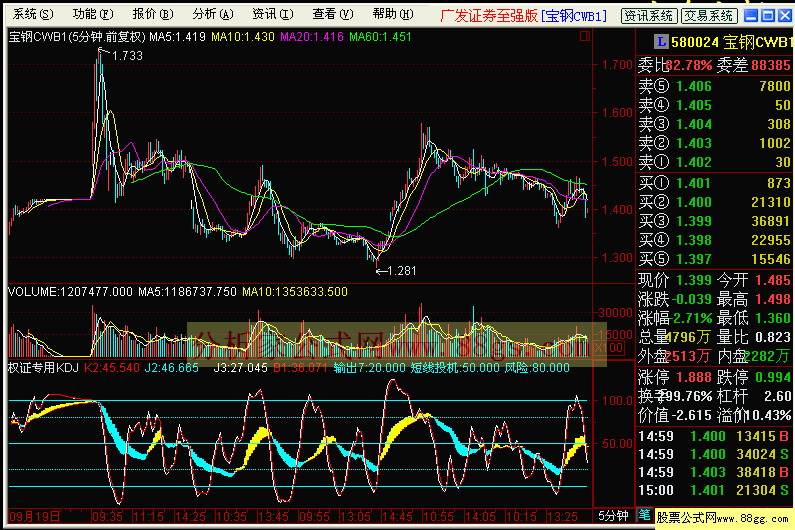Click the volume MA10:1353633.500 label
Viewport: 795px width, 530px height.
coord(295,292)
